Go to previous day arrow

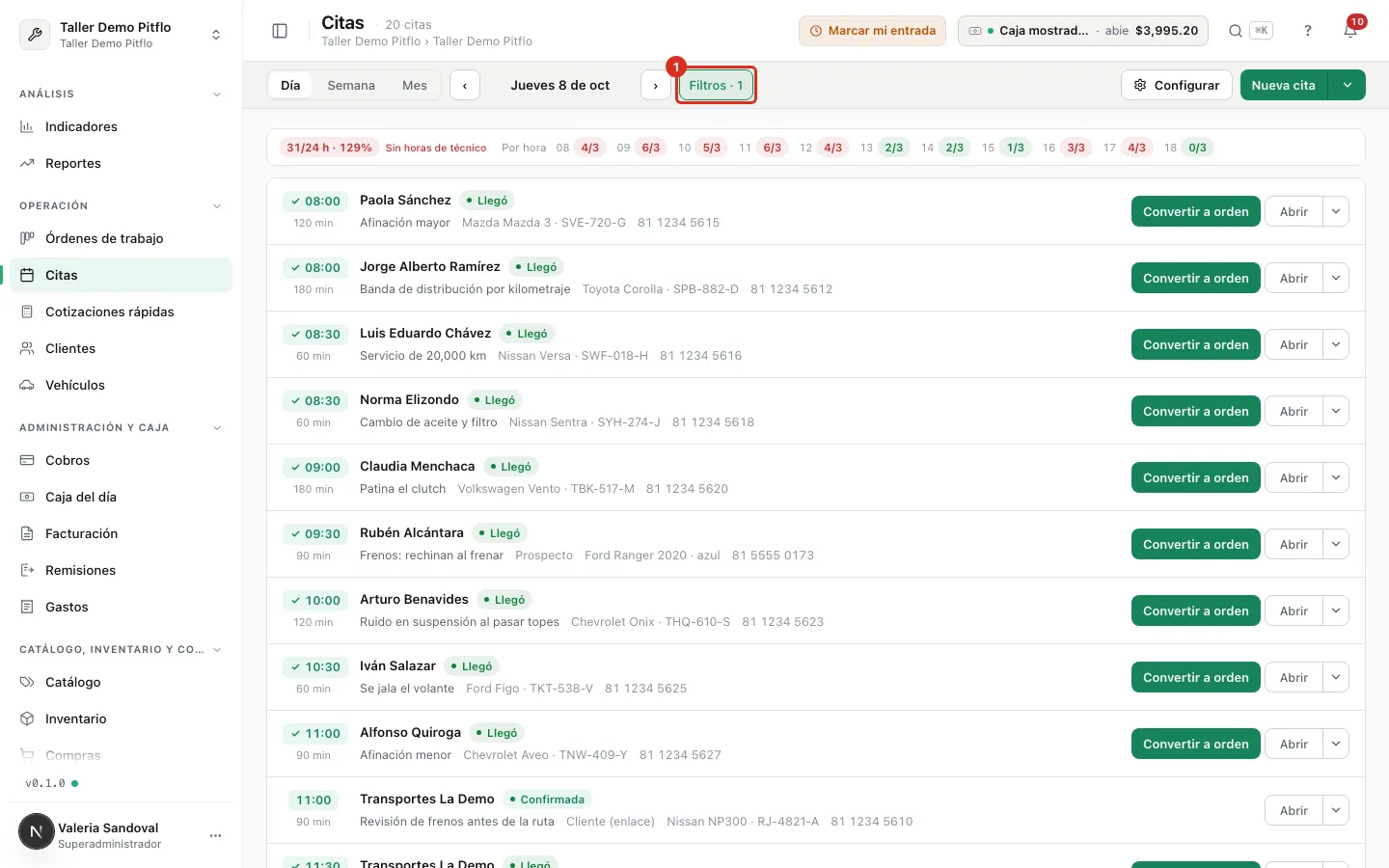tap(465, 85)
